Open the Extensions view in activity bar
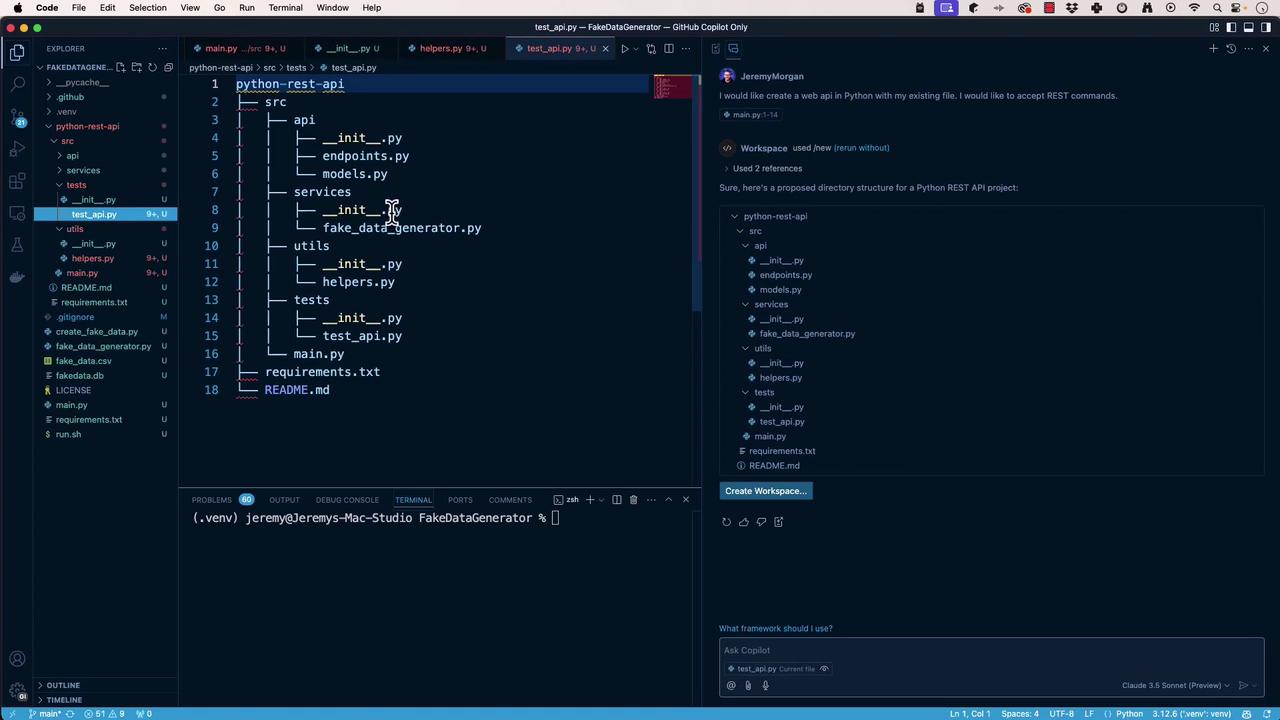This screenshot has width=1280, height=720. pyautogui.click(x=17, y=181)
